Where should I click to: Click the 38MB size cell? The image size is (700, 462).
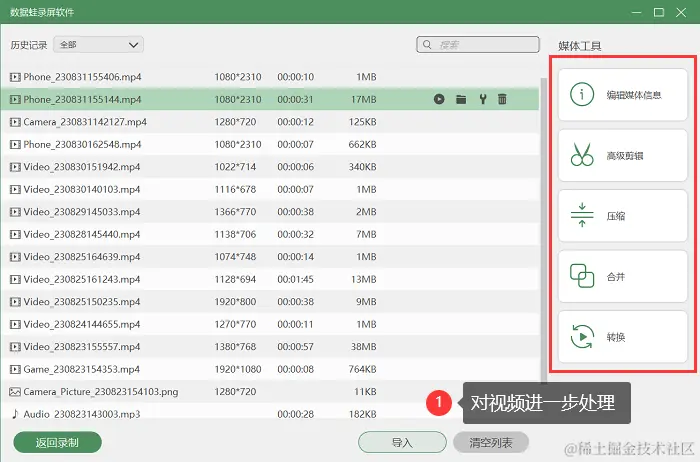pyautogui.click(x=363, y=347)
